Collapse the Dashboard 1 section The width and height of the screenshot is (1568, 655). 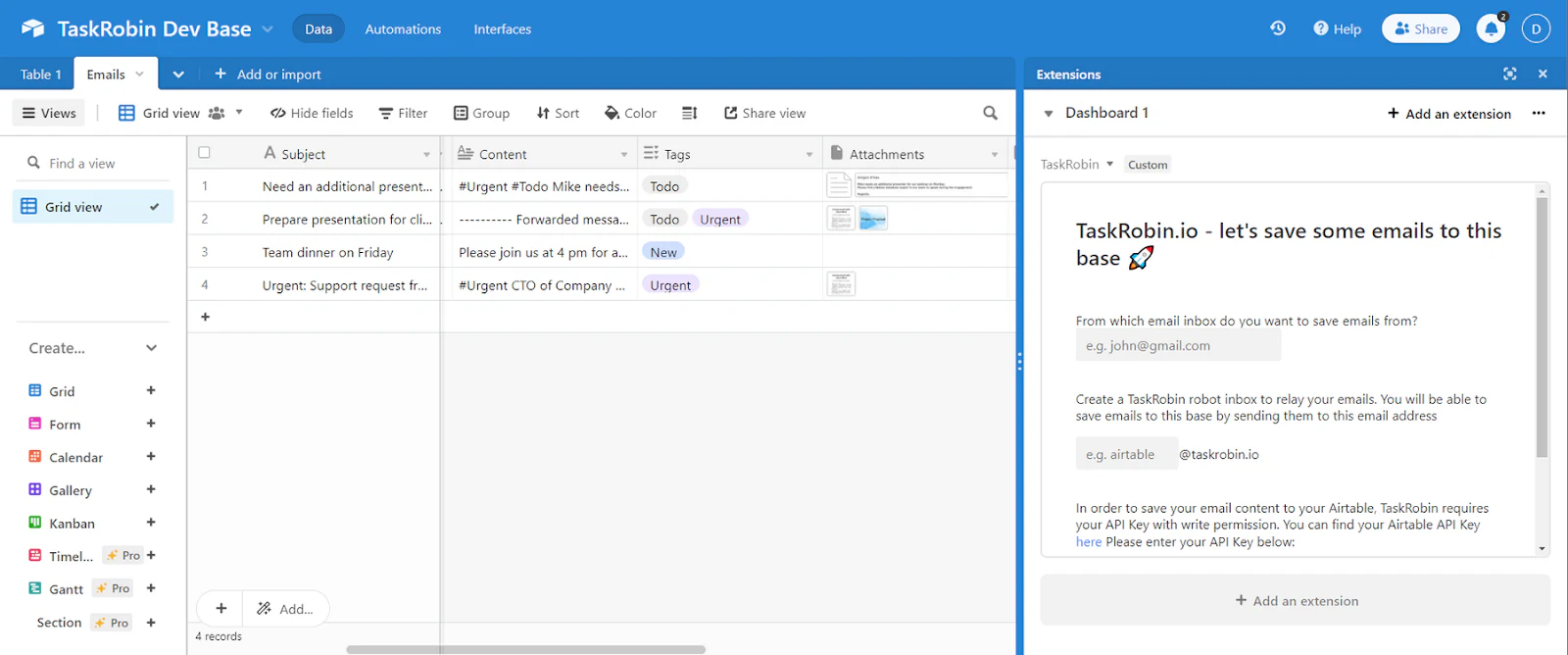point(1048,114)
